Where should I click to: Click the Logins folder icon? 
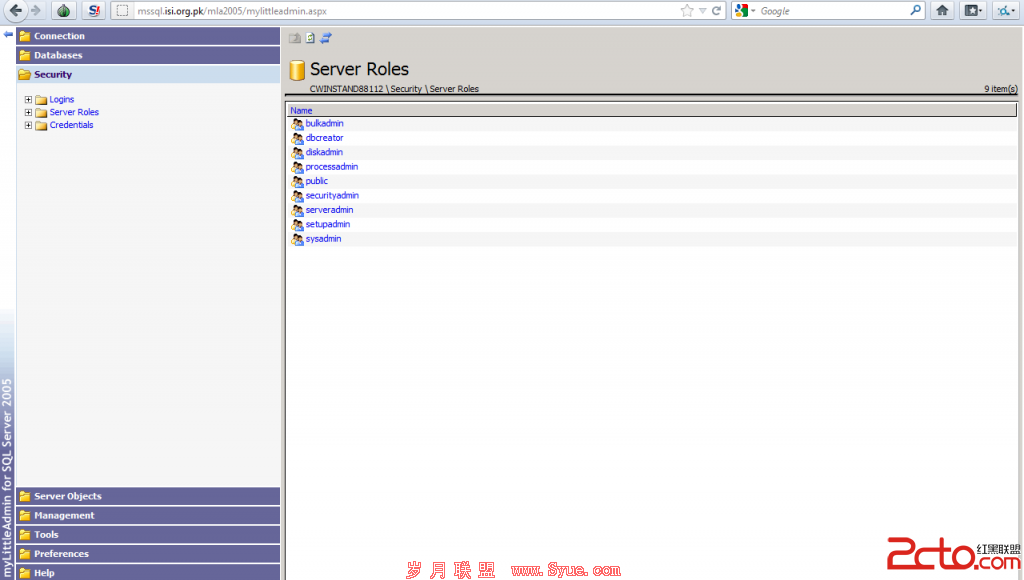(x=41, y=100)
